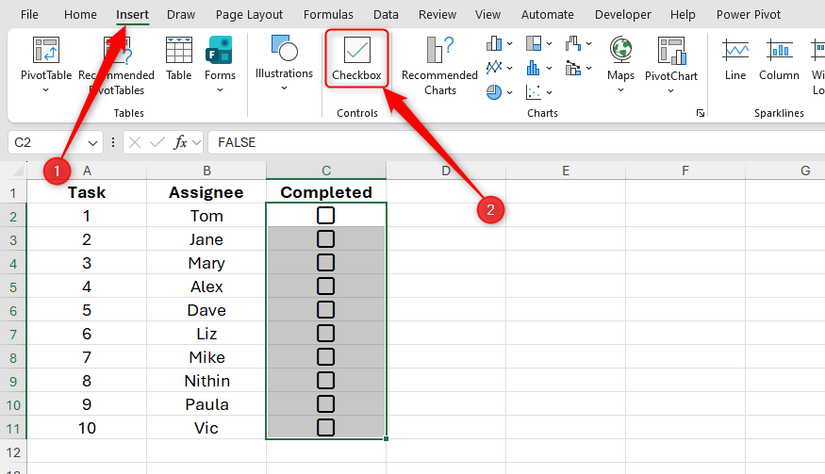Tick the checkbox in Mike's row
Image resolution: width=825 pixels, height=474 pixels.
pos(326,357)
